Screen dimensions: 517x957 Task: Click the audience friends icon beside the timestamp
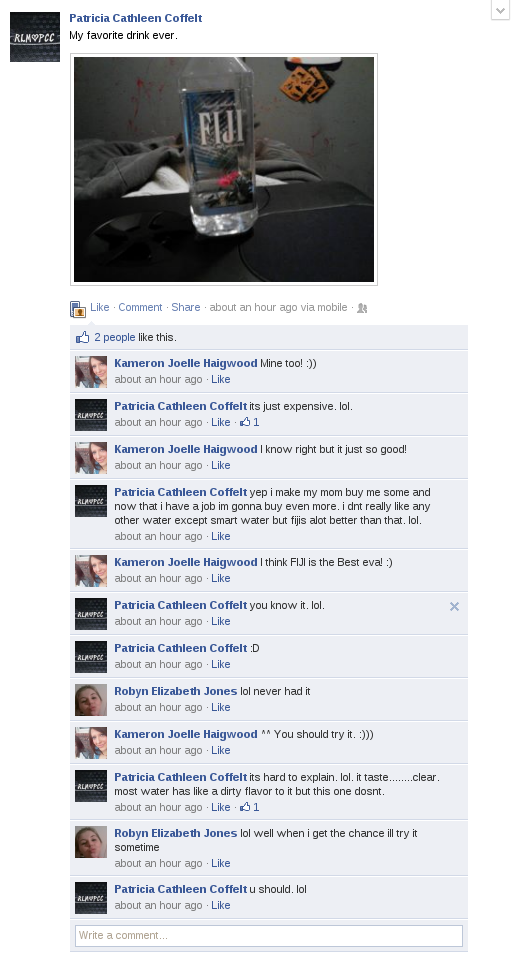[x=362, y=308]
